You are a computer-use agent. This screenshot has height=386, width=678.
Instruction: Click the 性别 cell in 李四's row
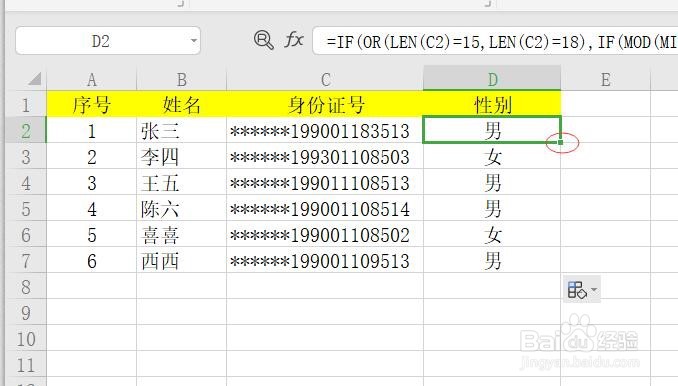492,156
